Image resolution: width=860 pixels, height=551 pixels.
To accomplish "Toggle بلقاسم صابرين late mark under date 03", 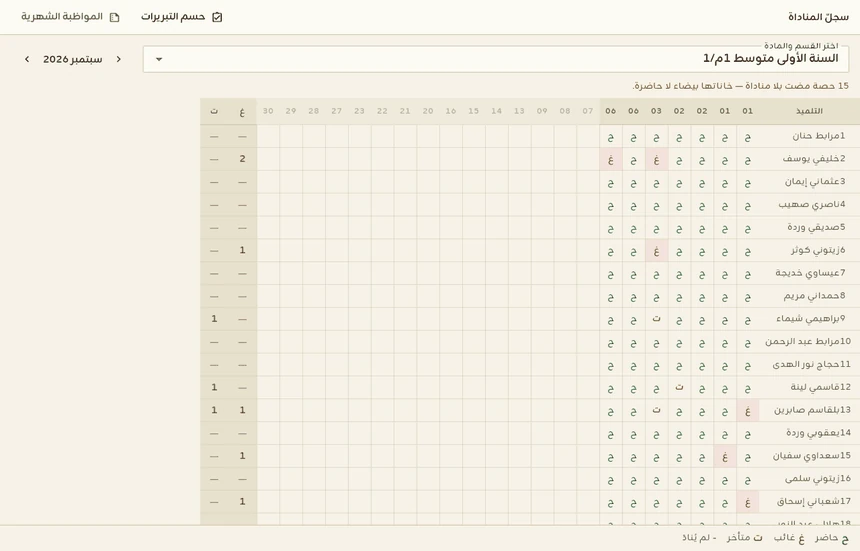I will click(657, 411).
